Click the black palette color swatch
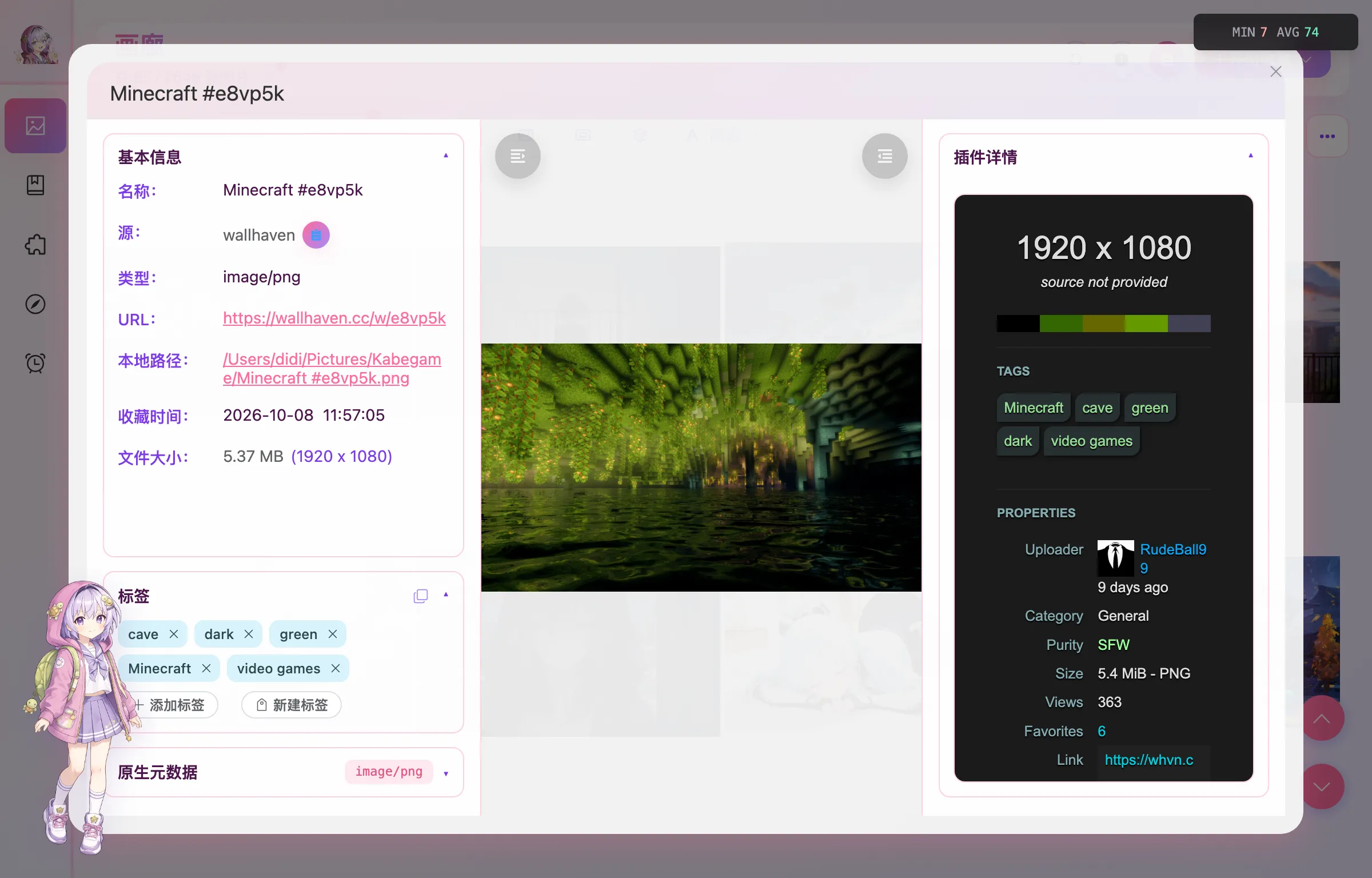This screenshot has width=1372, height=878. 1018,324
